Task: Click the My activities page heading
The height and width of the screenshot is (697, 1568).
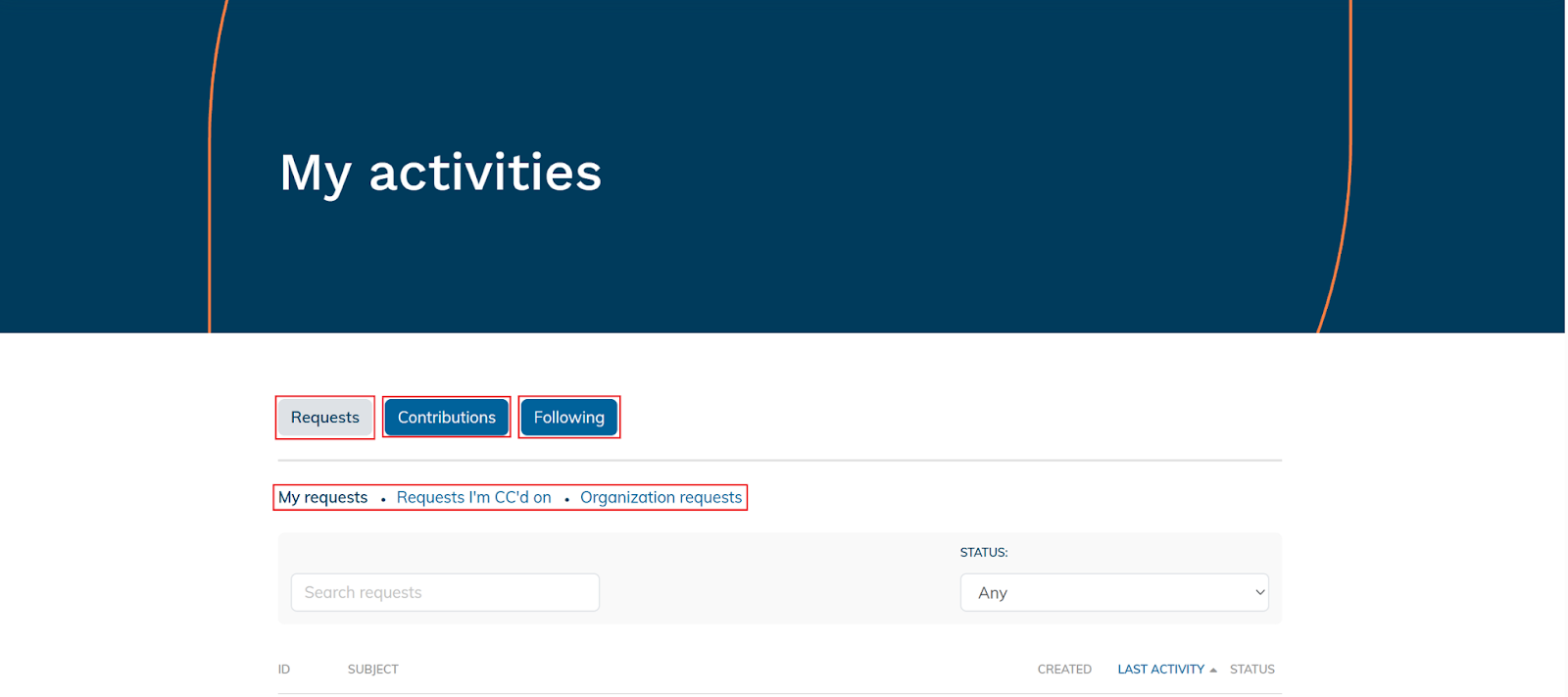Action: (440, 173)
